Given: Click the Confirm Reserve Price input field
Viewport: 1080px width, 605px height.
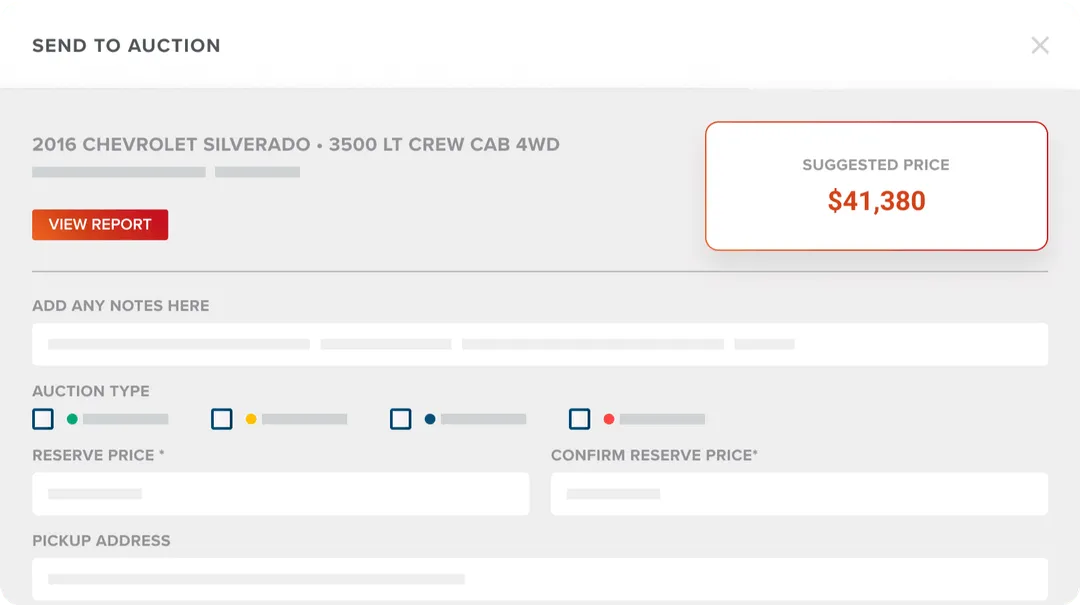Looking at the screenshot, I should click(799, 493).
